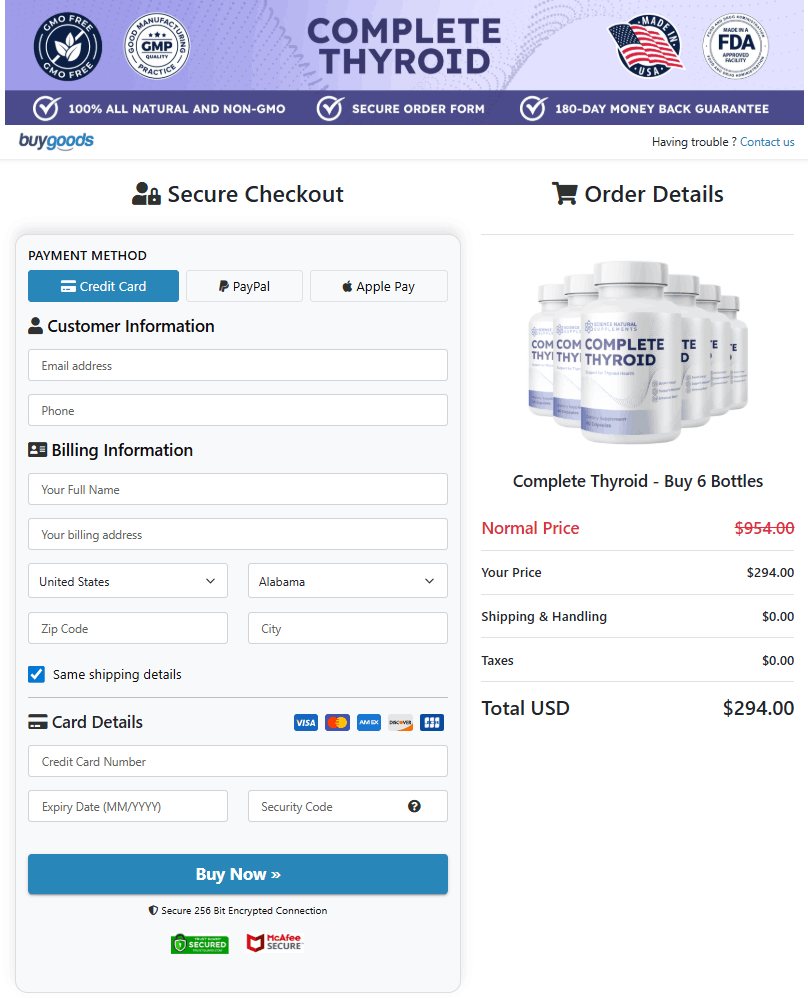Uncheck Same shipping details checkbox
Screen dimensions: 808x998
point(36,674)
